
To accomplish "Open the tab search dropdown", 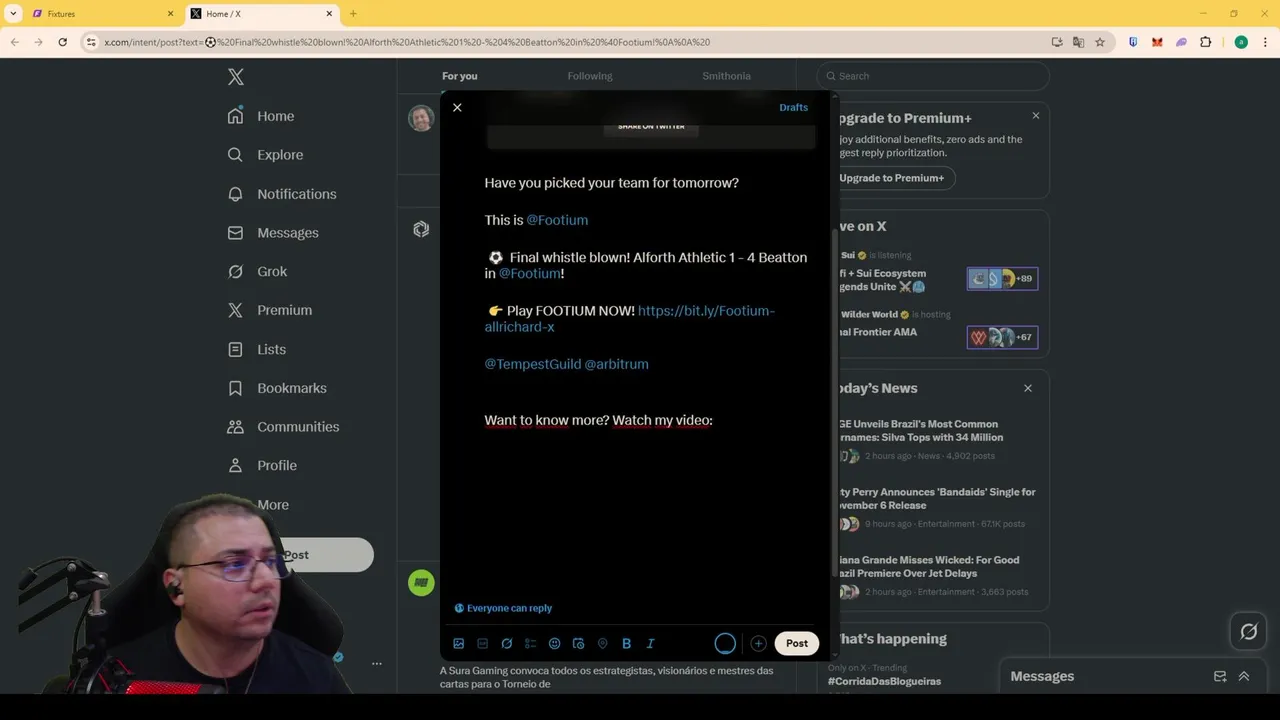I will pyautogui.click(x=13, y=14).
